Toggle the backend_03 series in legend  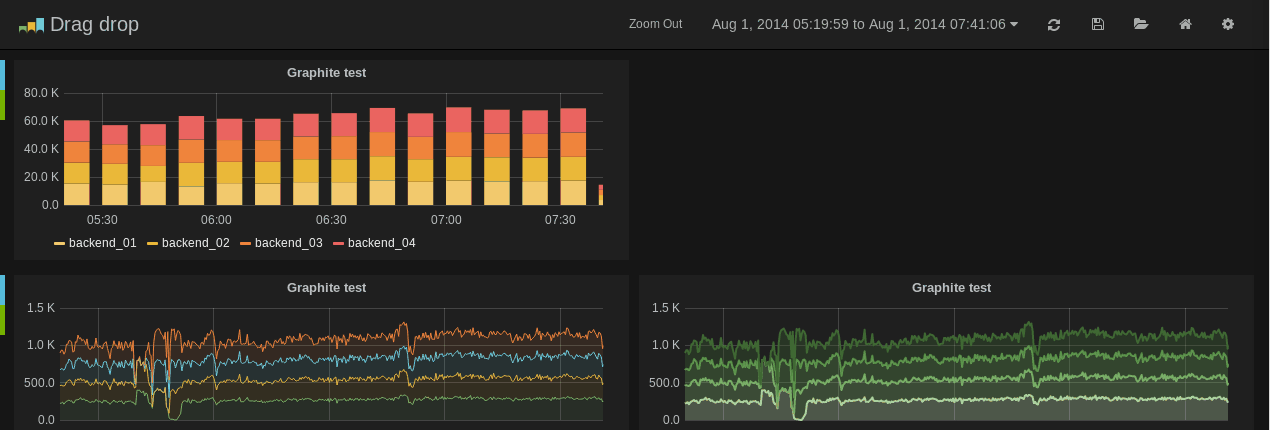click(288, 243)
